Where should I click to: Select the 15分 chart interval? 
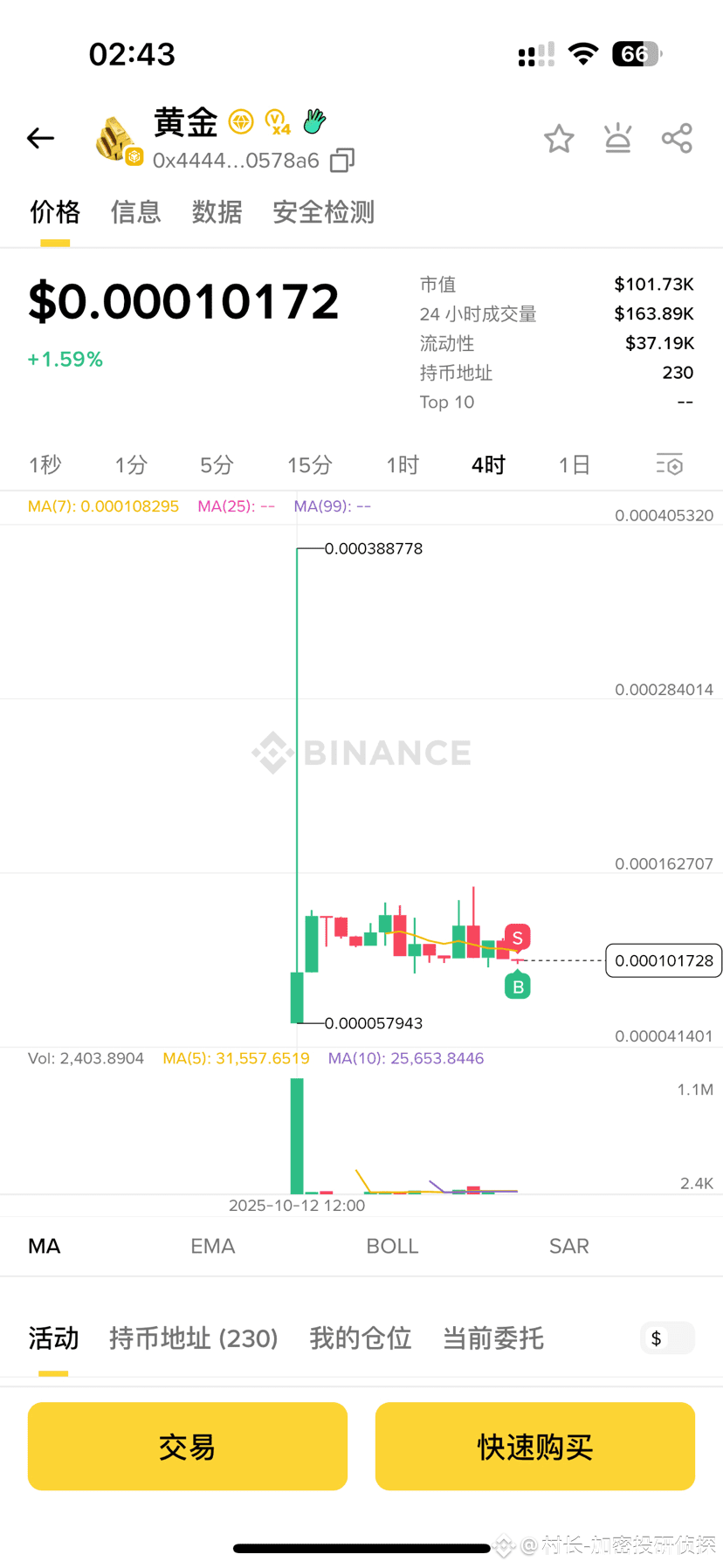point(310,465)
